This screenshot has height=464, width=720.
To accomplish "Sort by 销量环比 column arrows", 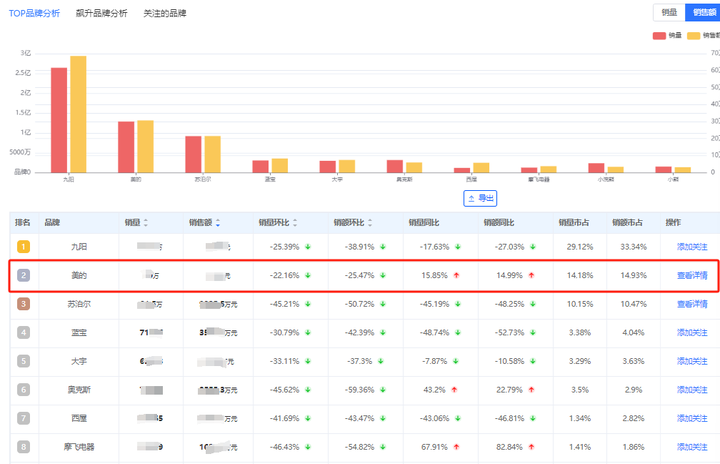I will pyautogui.click(x=295, y=223).
